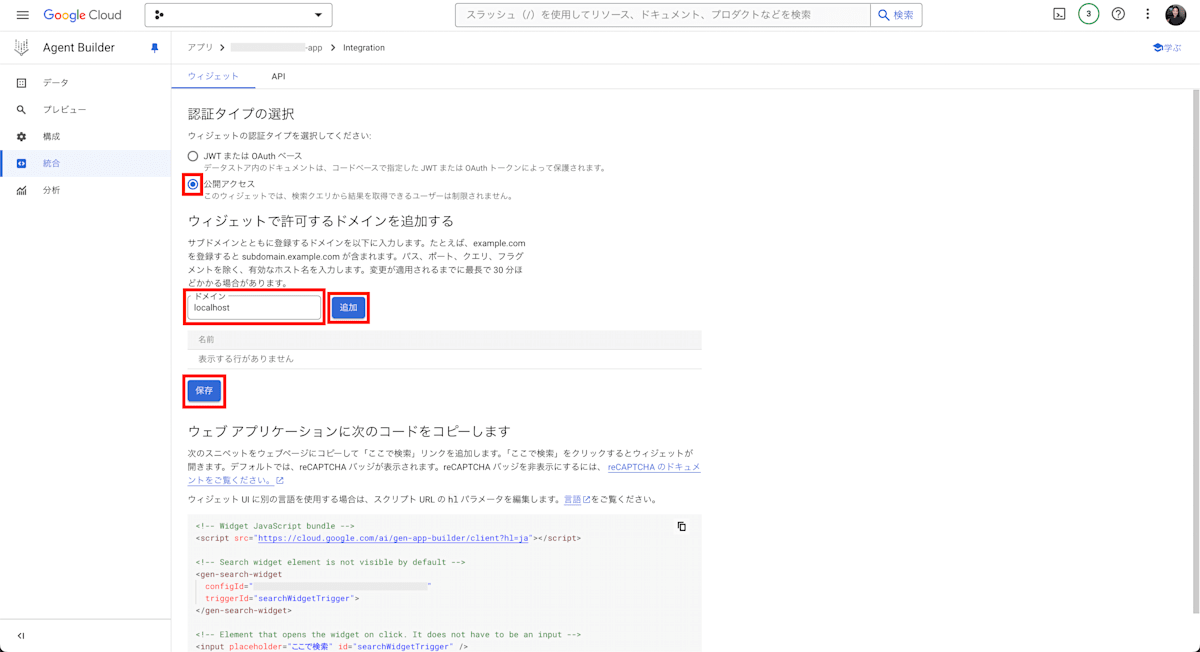Image resolution: width=1200 pixels, height=652 pixels.
Task: Click the データ table icon
Action: pos(21,83)
